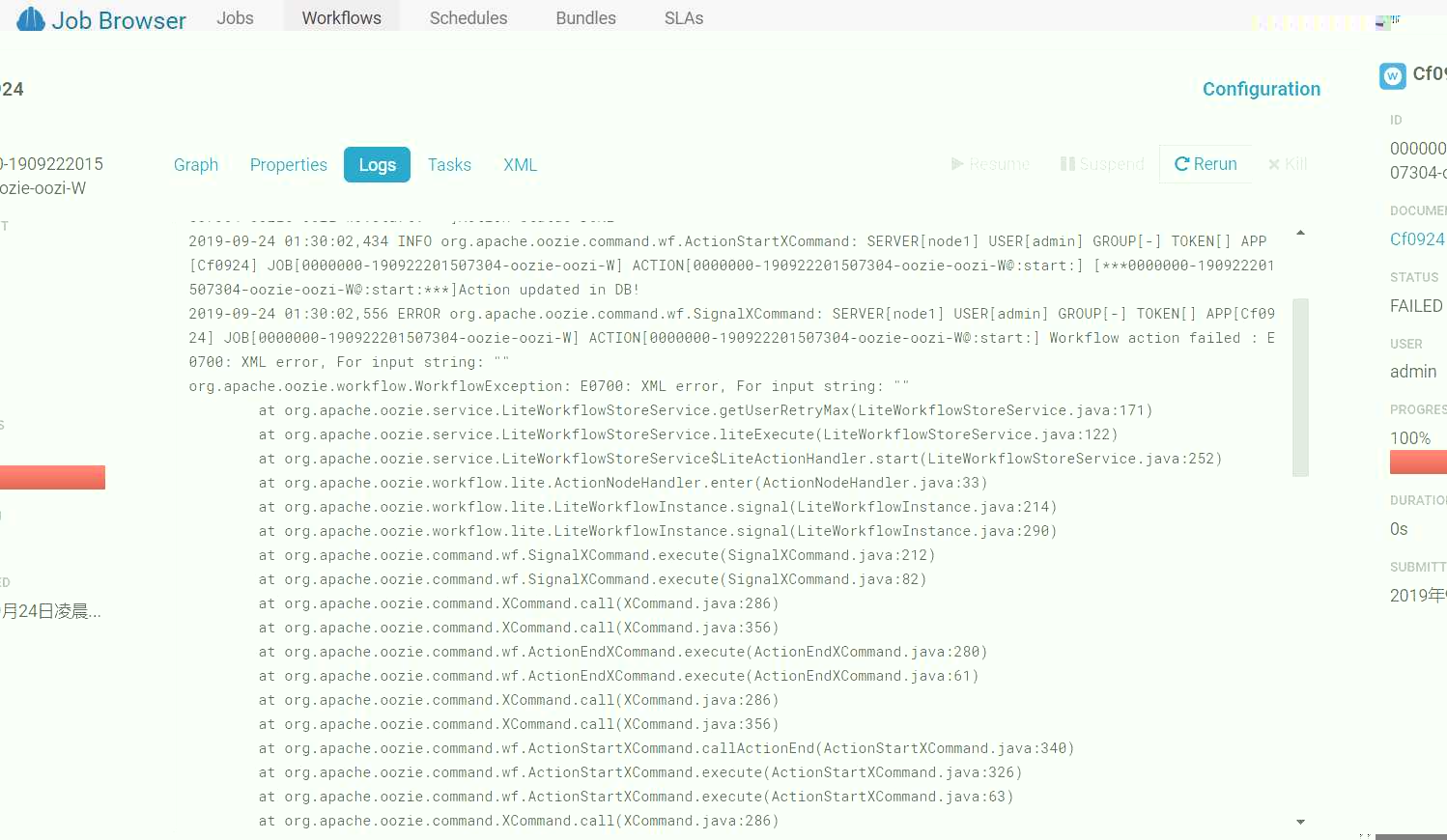Click the ActionStartXCommand.java:63 log line
Screen dimensions: 1447x840
(636, 797)
